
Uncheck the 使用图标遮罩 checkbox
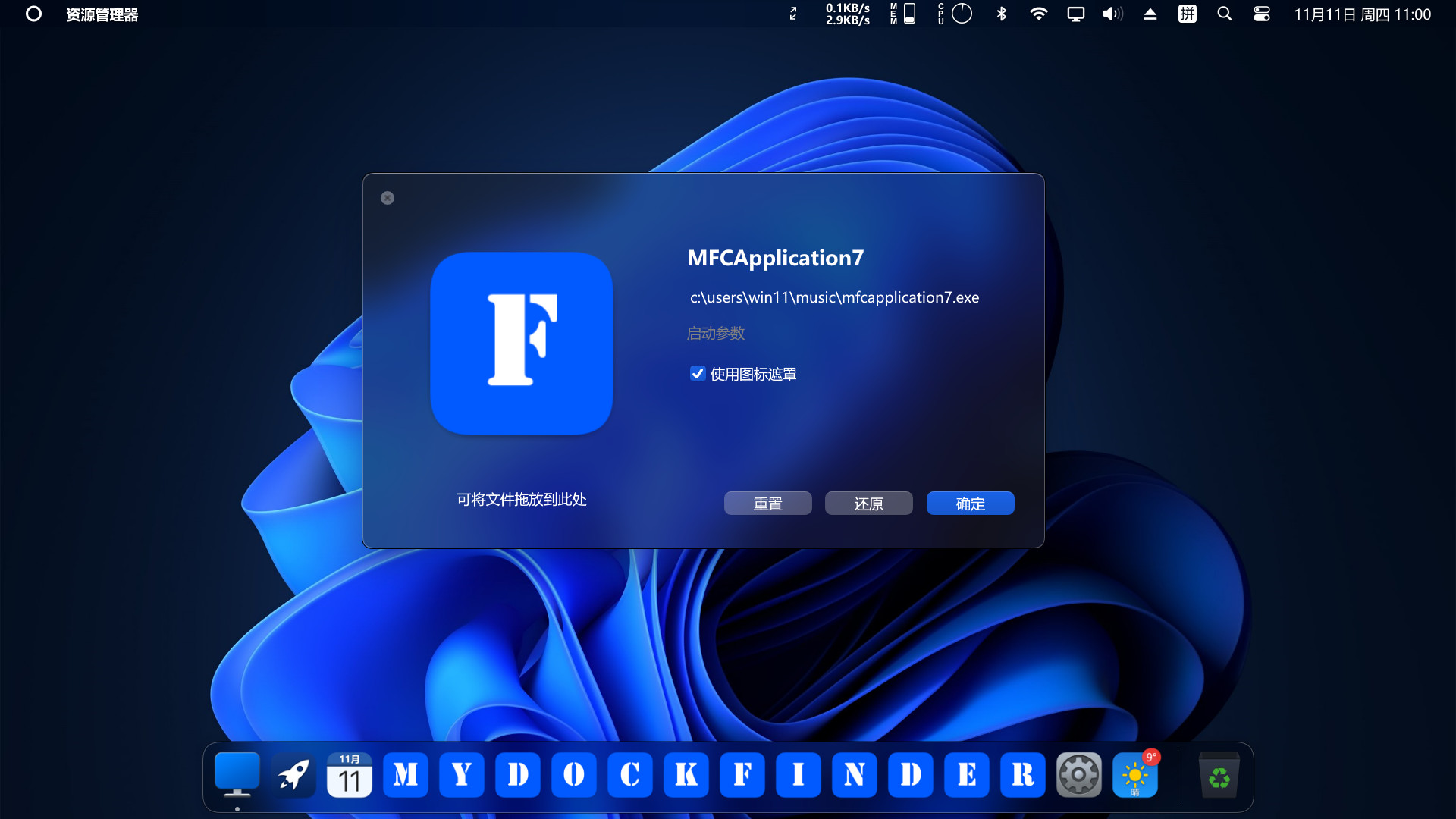[698, 373]
